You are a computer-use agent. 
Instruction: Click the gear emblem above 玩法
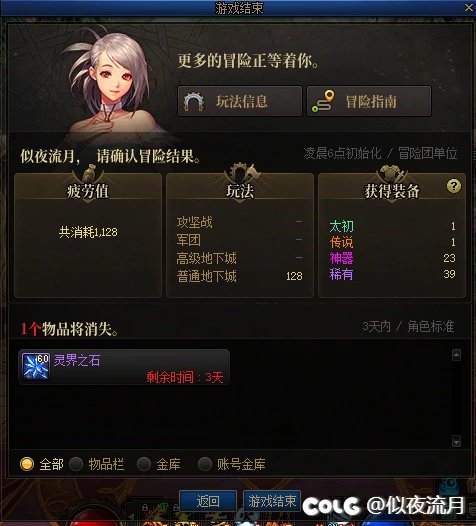tap(240, 173)
